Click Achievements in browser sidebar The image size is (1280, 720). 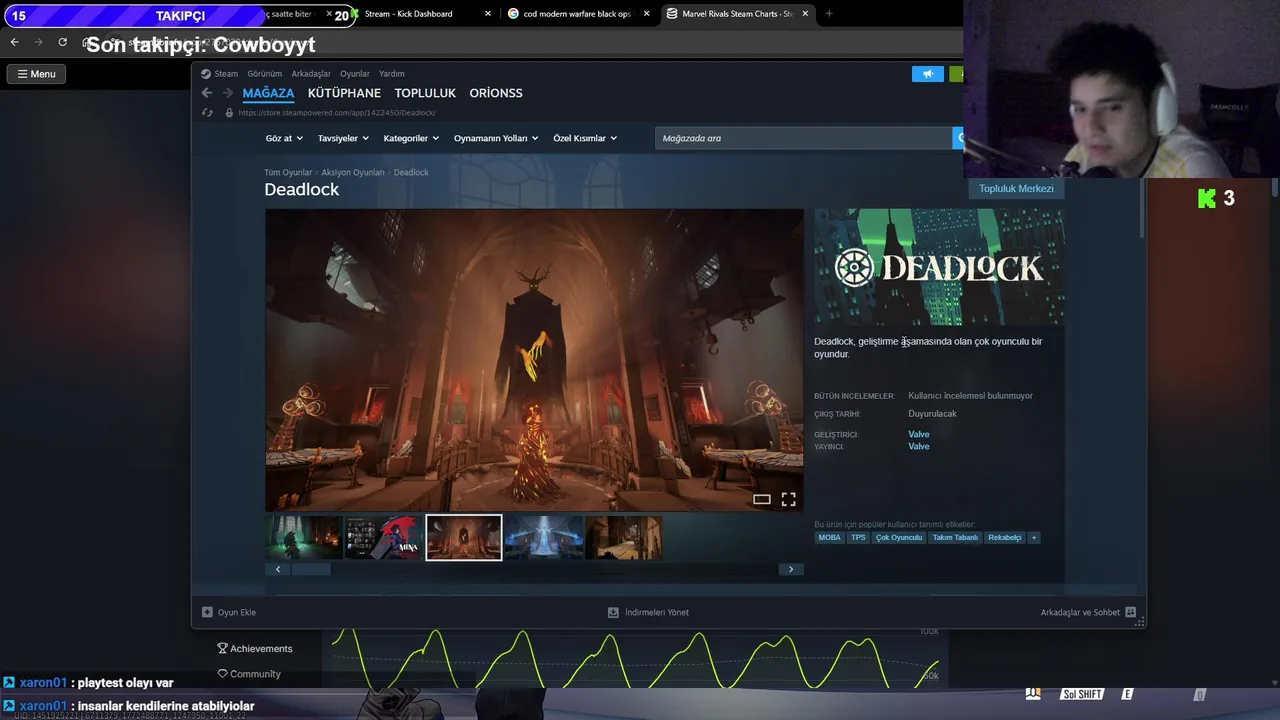(x=255, y=649)
